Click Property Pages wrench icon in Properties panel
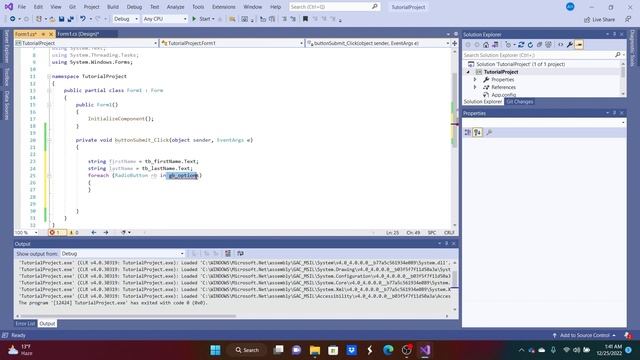Viewport: 640px width, 360px height. [489, 132]
